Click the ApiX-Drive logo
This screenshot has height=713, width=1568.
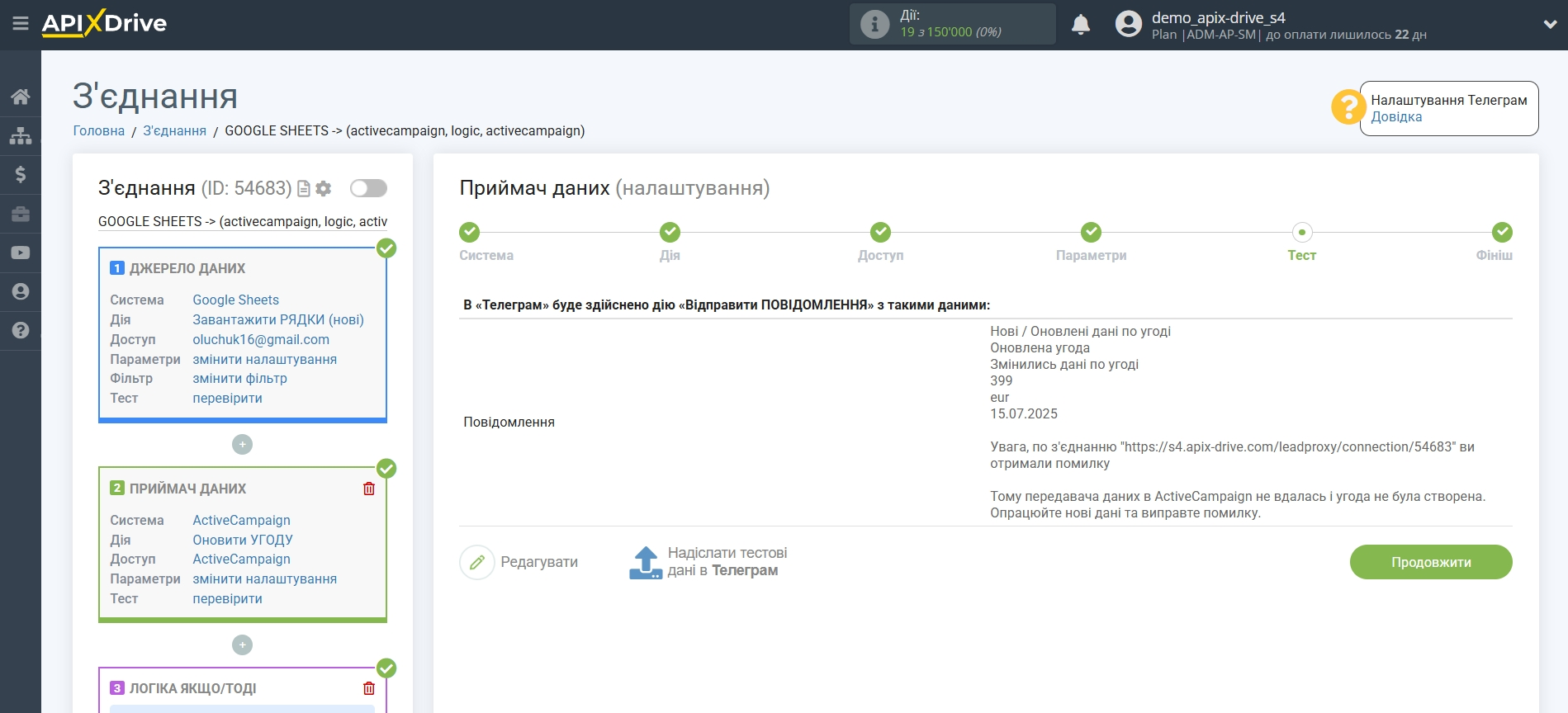[104, 23]
